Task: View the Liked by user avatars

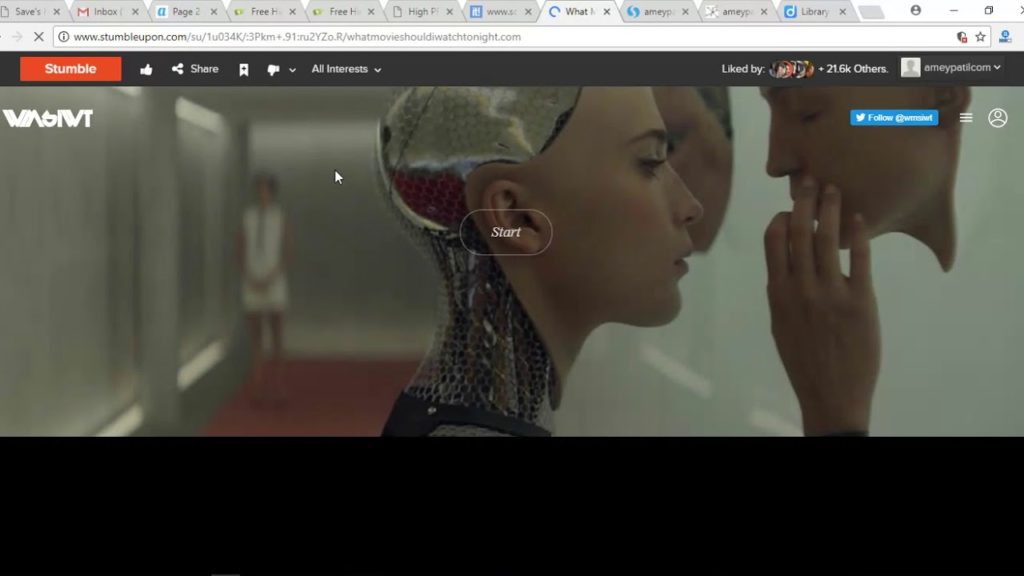Action: click(791, 69)
